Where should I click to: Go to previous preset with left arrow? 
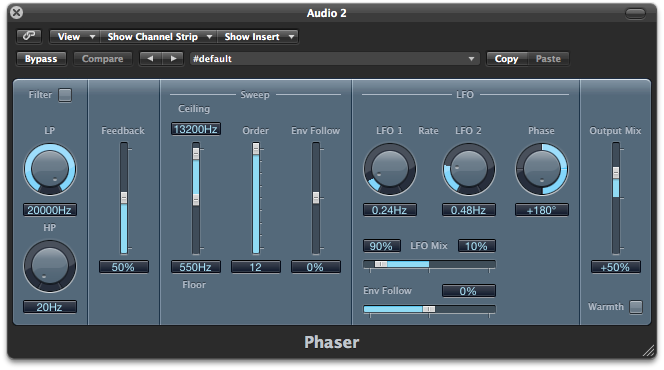150,58
